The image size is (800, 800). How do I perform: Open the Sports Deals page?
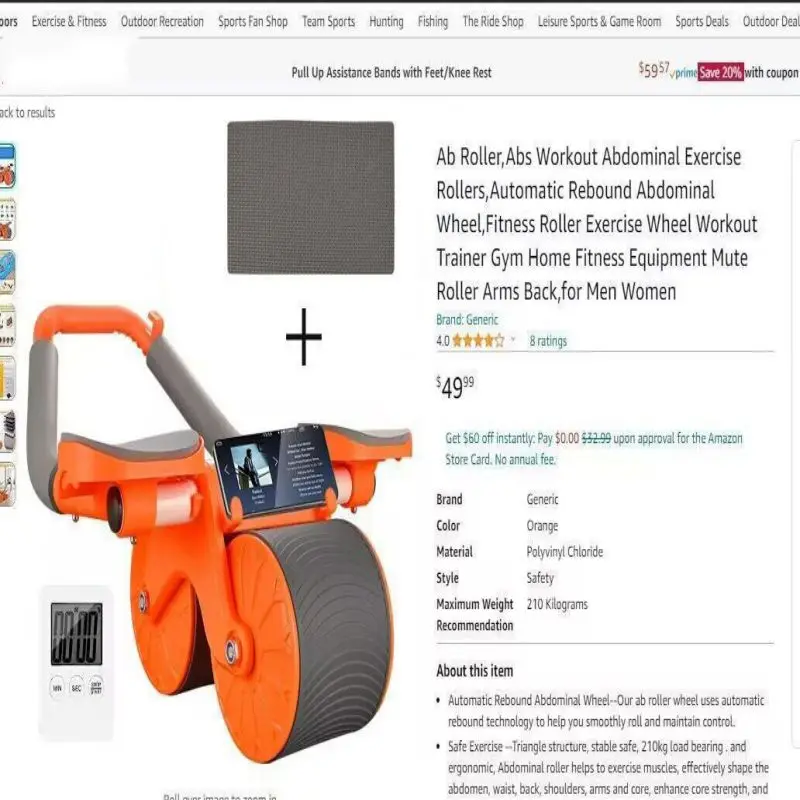[x=702, y=21]
